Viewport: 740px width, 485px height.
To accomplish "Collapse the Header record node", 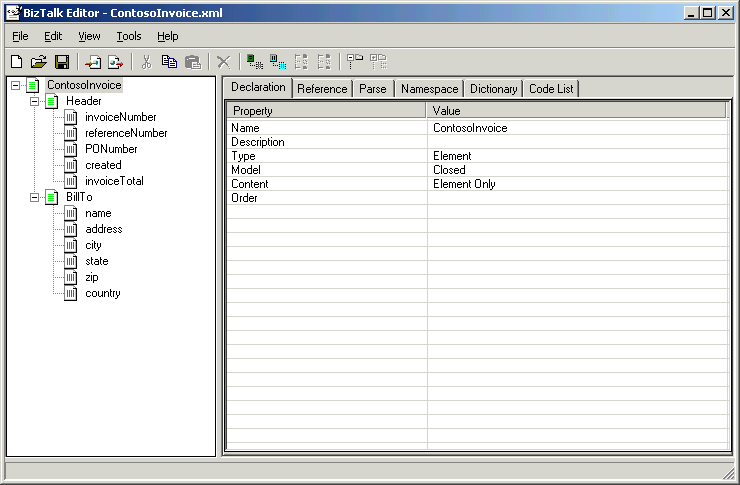I will [x=34, y=101].
